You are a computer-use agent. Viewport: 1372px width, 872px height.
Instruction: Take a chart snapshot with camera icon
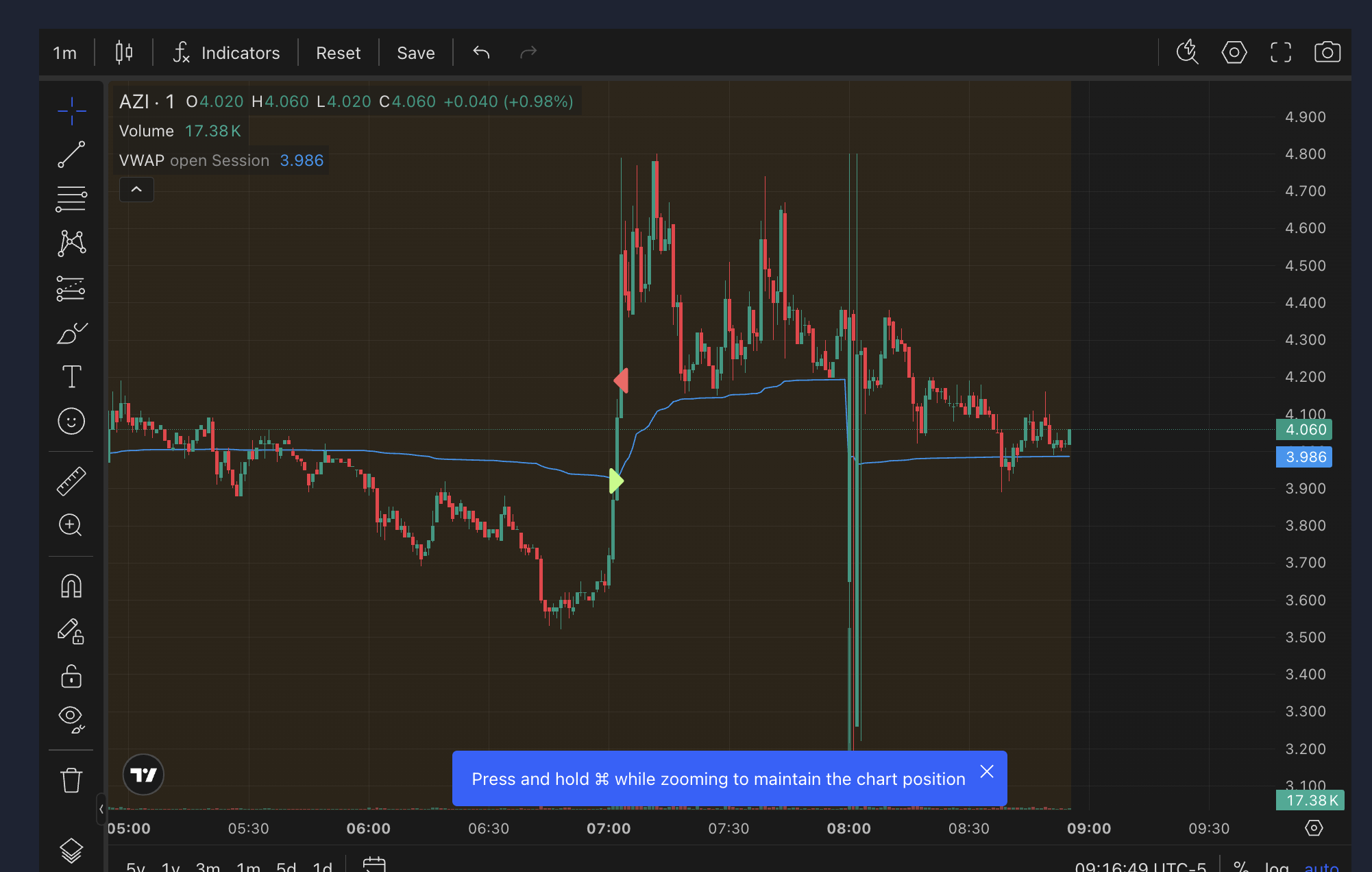tap(1327, 52)
